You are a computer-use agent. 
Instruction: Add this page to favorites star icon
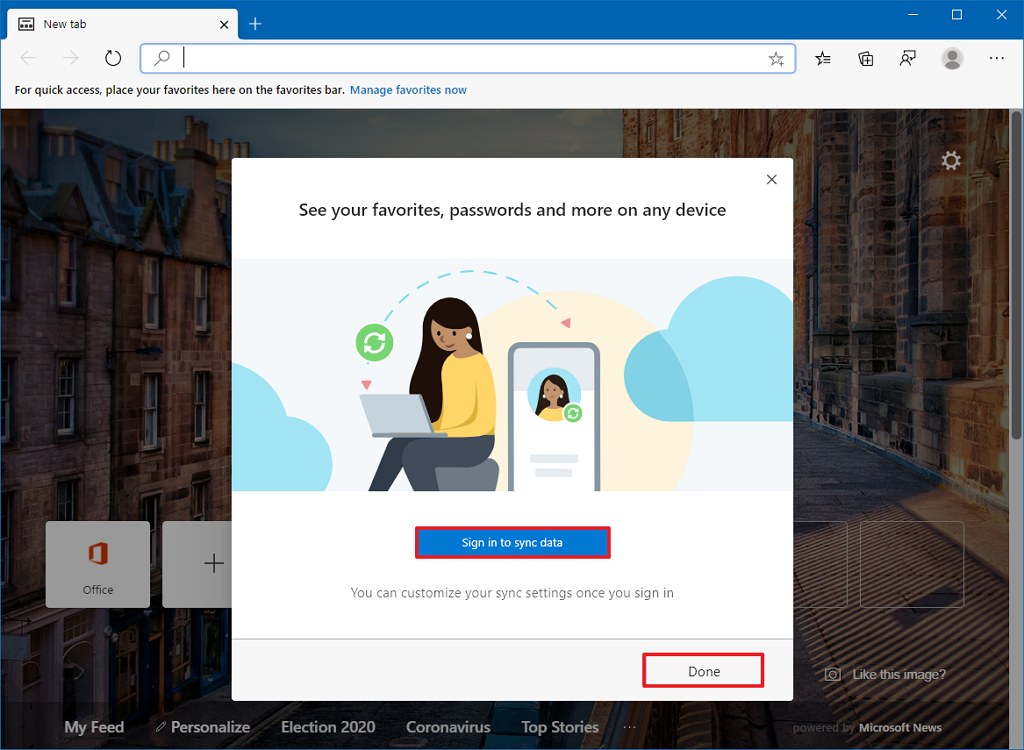pos(776,59)
